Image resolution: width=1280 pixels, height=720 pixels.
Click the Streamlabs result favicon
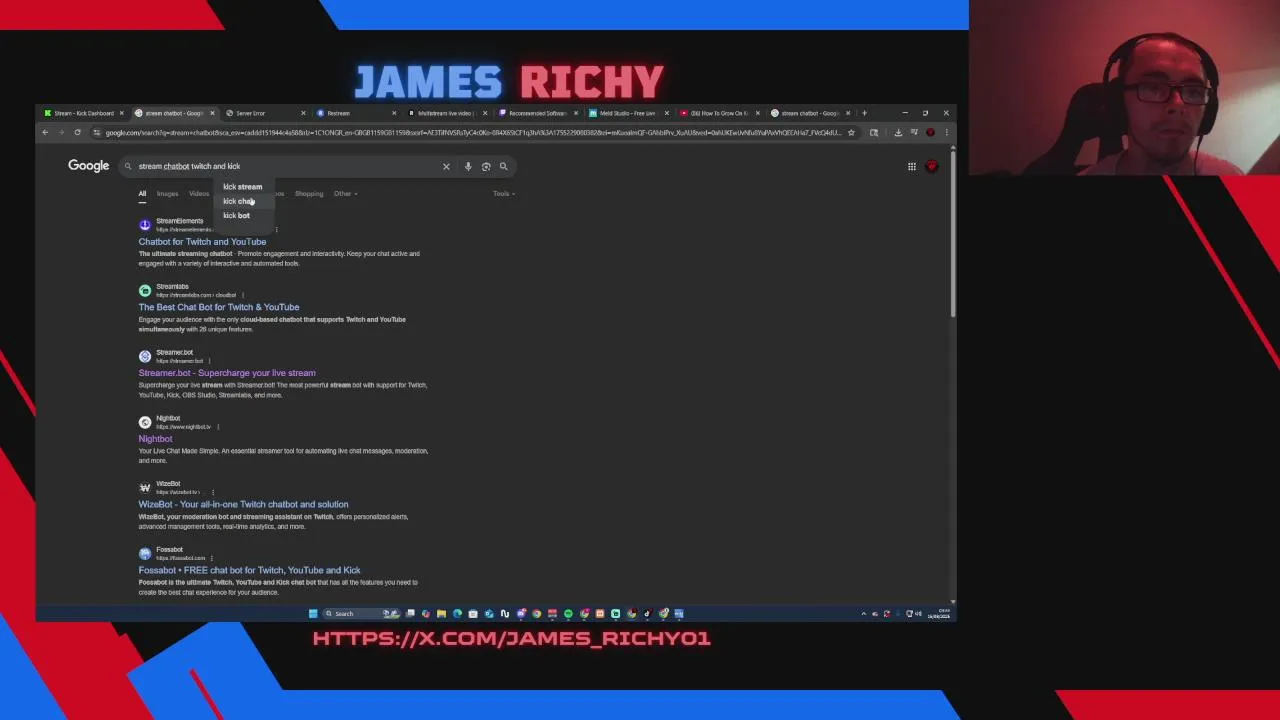[x=145, y=291]
